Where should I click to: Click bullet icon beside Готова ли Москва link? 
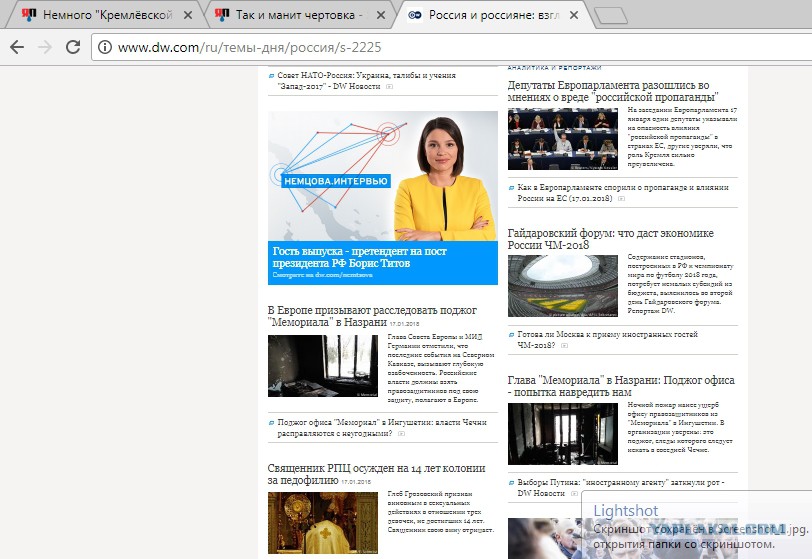coord(511,334)
